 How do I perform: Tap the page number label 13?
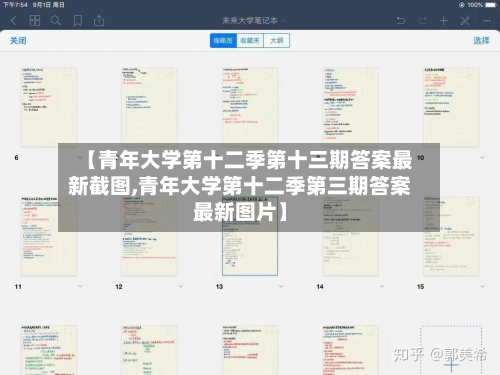pyautogui.click(x=219, y=286)
